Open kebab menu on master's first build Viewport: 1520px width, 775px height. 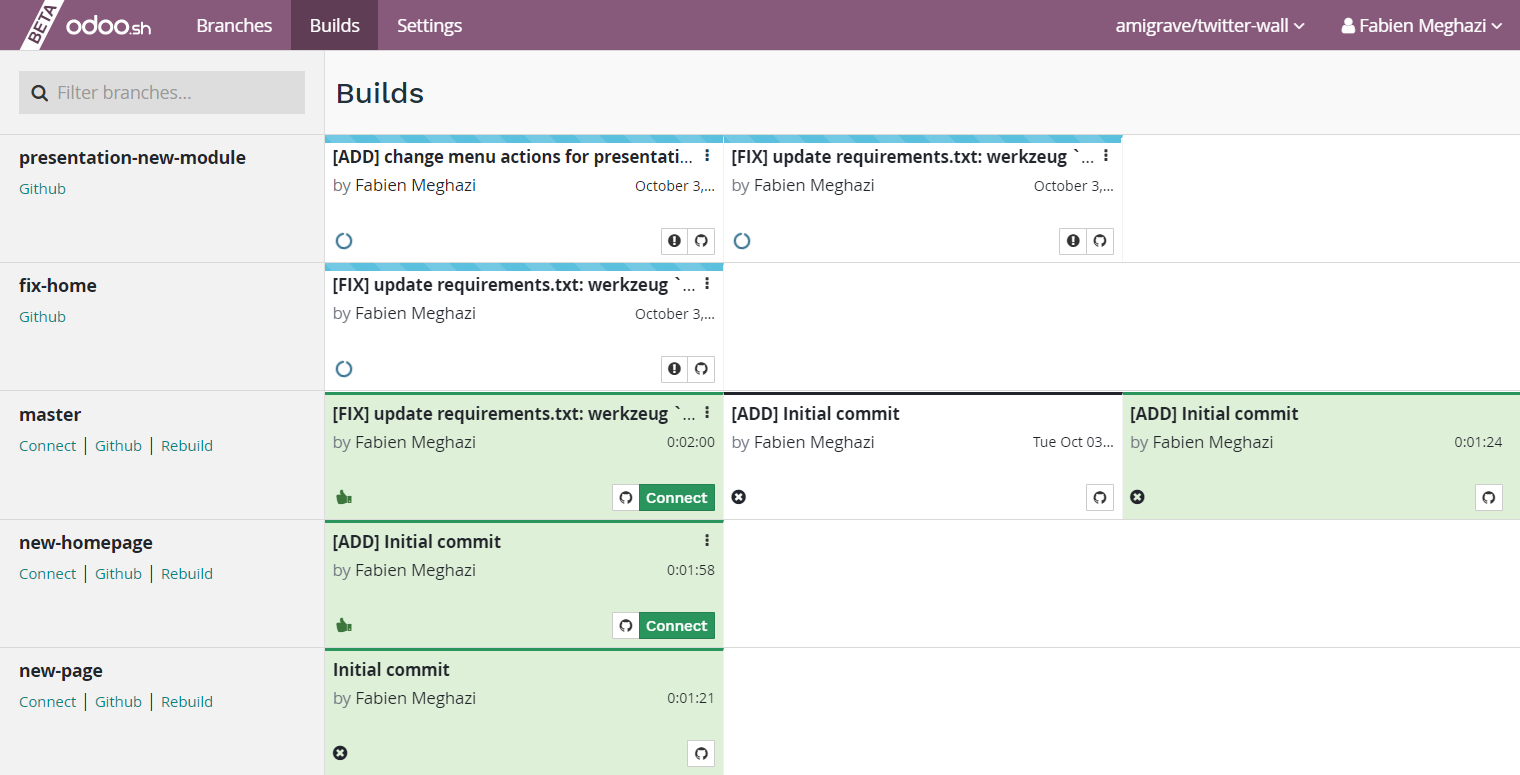pos(707,413)
